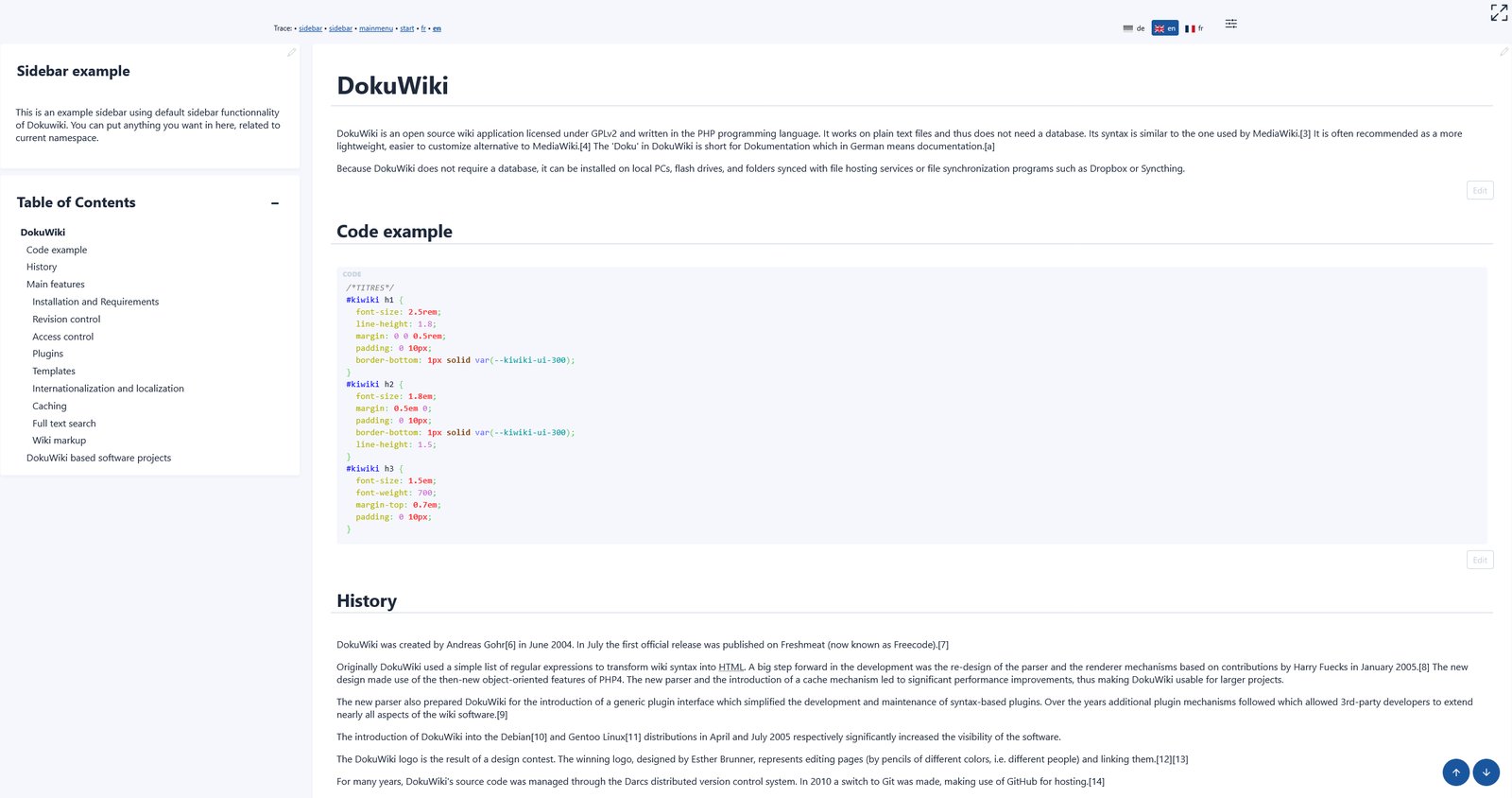1512x798 pixels.
Task: Open the start link in trace breadcrumbs
Action: coord(406,28)
